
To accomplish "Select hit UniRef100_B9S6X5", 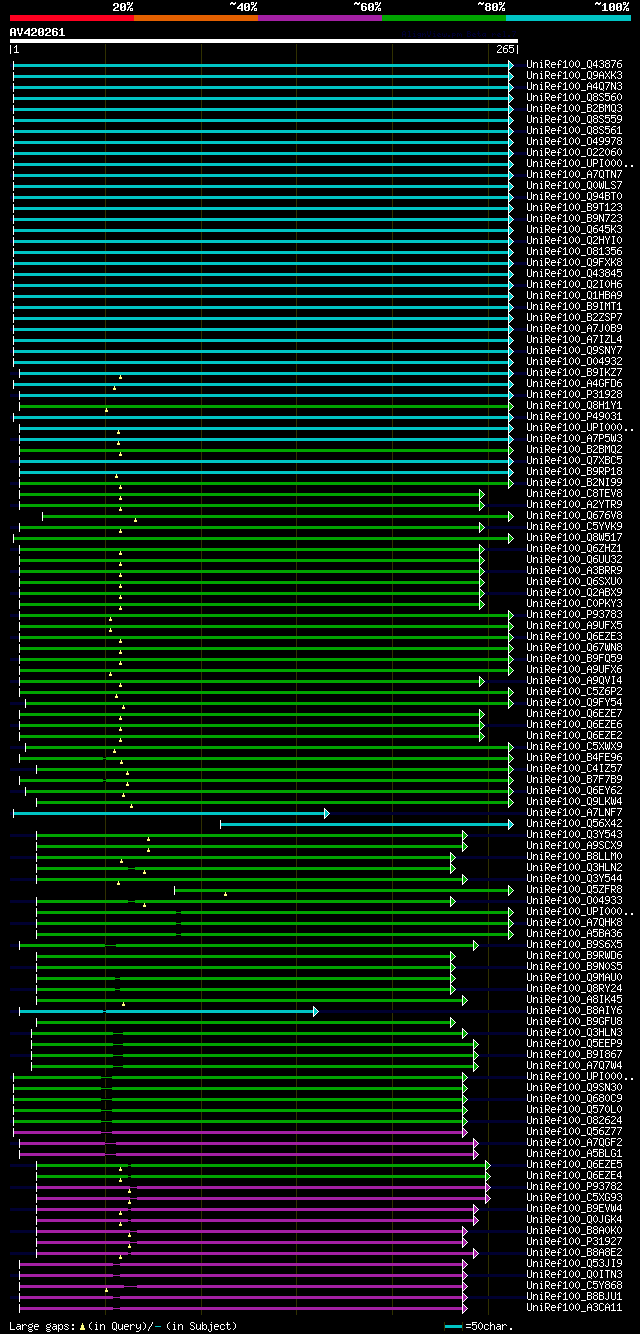I will point(574,945).
